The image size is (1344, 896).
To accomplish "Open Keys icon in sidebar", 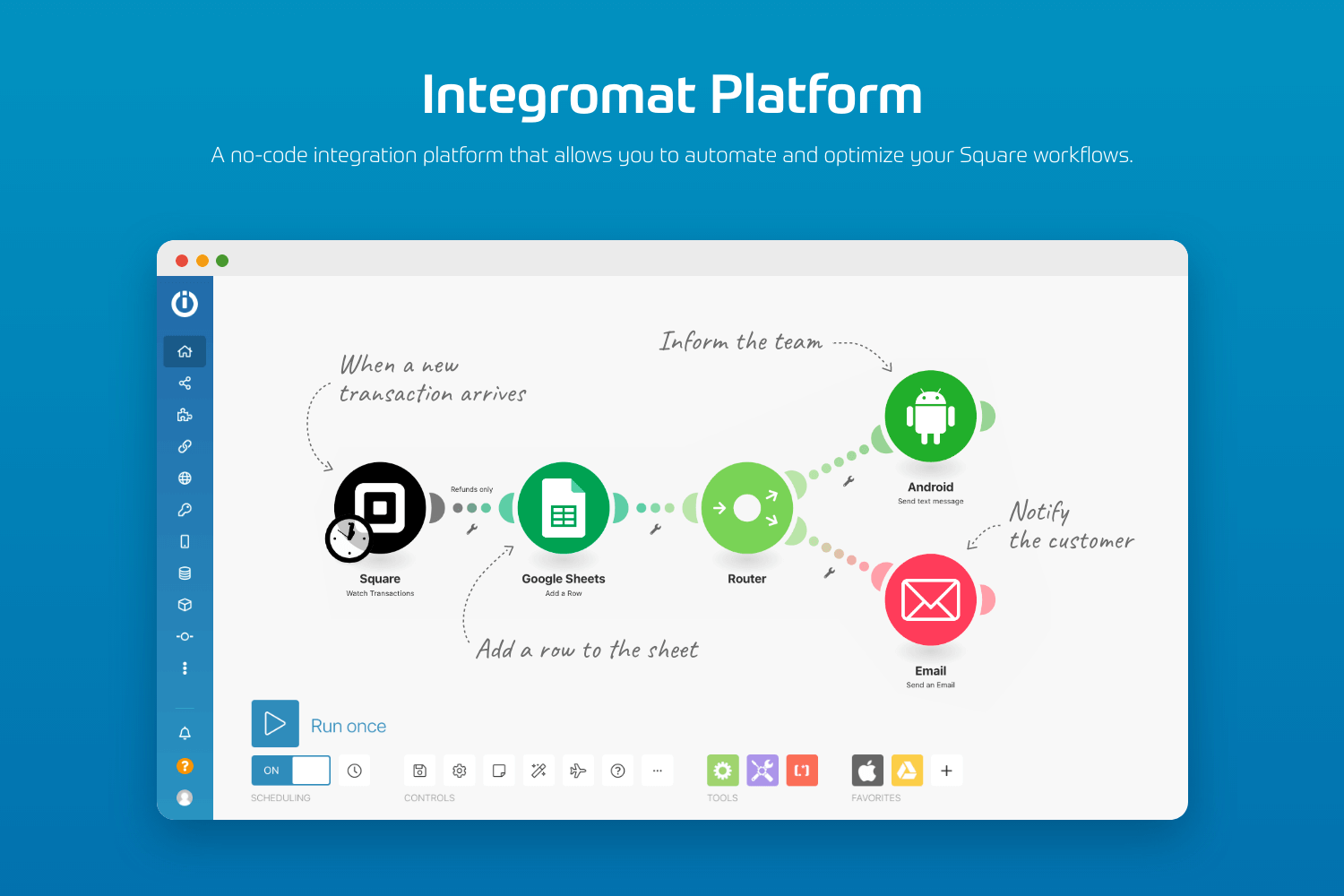I will [185, 510].
